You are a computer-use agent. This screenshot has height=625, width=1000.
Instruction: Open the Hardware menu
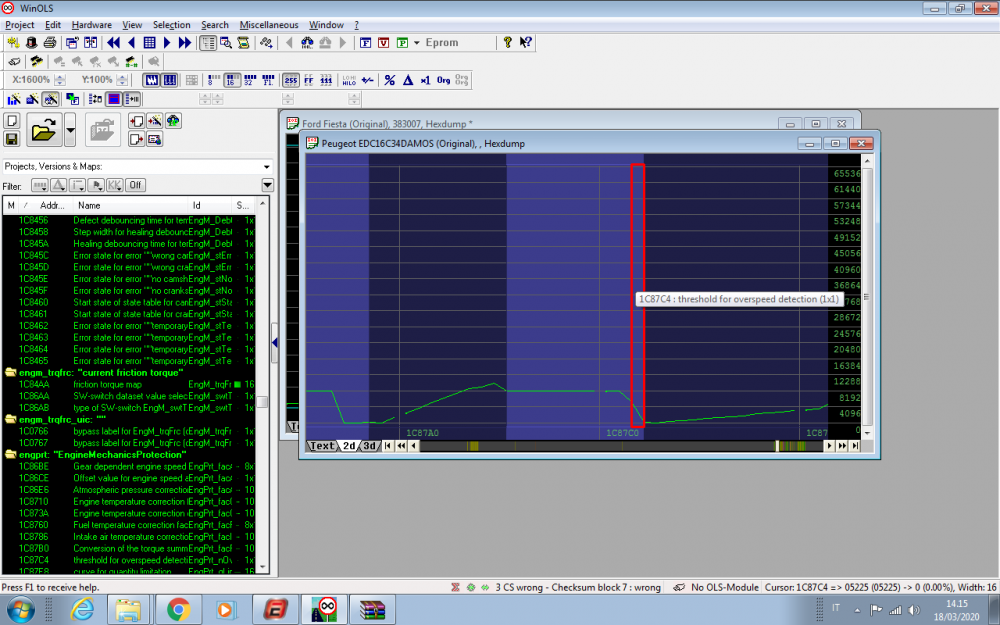click(91, 25)
